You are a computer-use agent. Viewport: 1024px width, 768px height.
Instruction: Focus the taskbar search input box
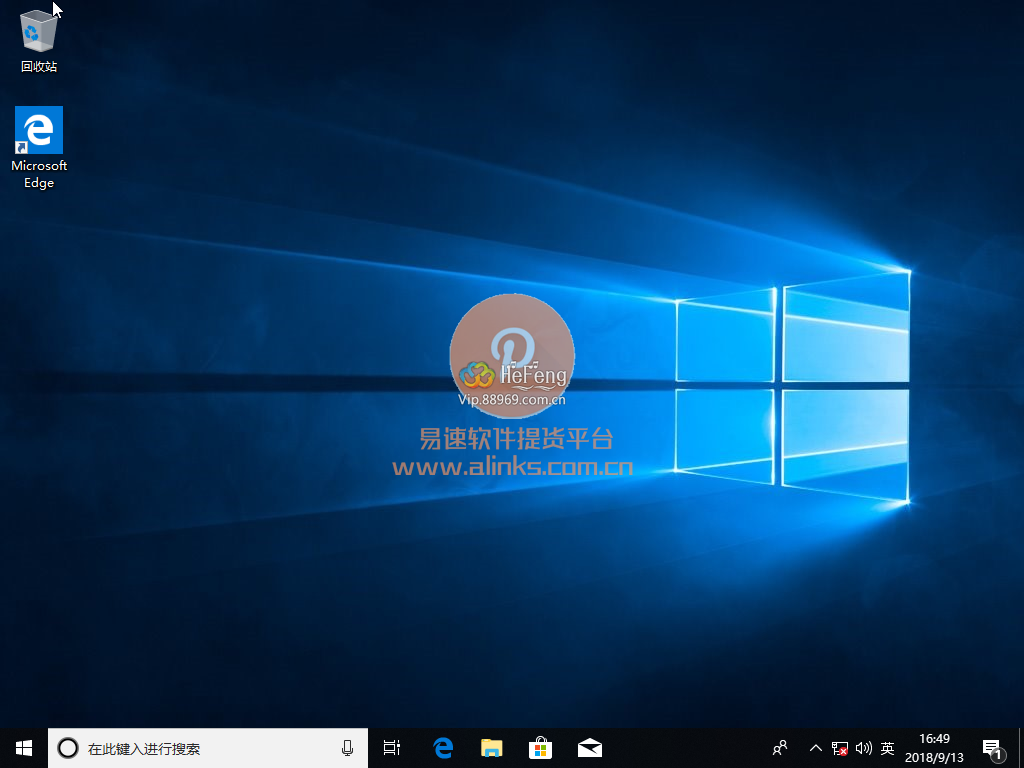click(208, 748)
